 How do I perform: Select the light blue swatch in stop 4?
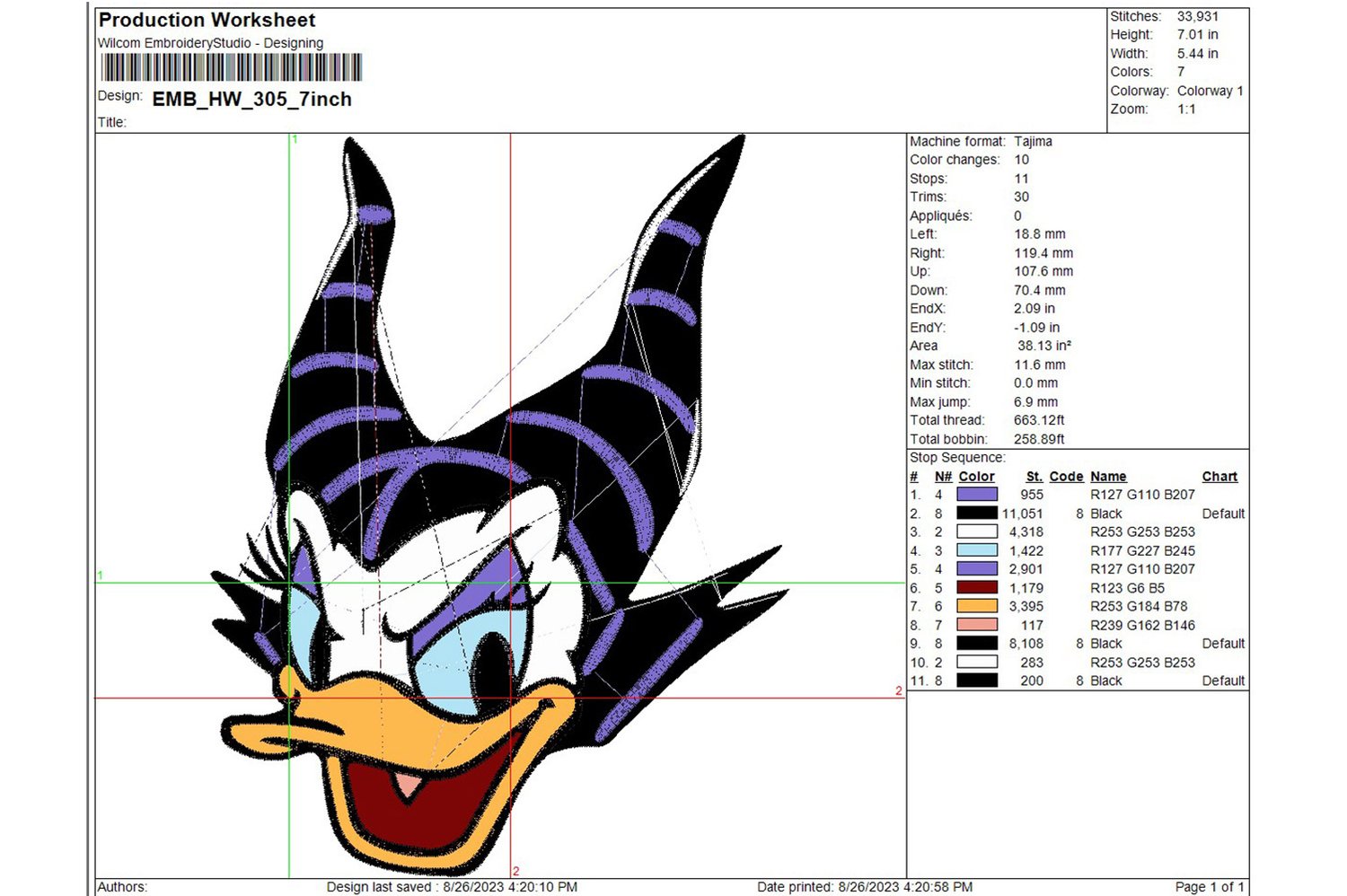click(x=977, y=550)
